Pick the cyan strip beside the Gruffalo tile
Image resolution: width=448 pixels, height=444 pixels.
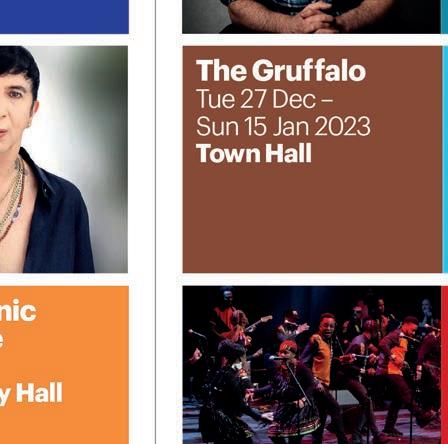[445, 159]
